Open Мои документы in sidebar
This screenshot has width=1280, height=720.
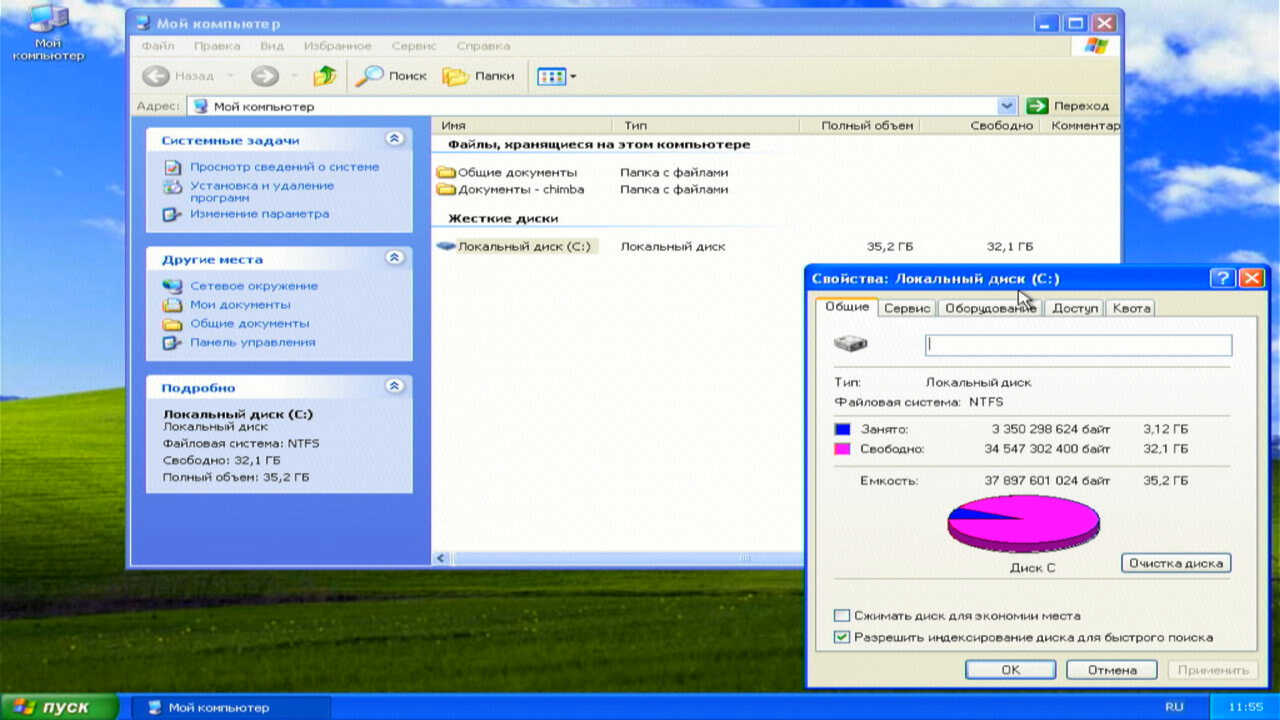pos(240,304)
